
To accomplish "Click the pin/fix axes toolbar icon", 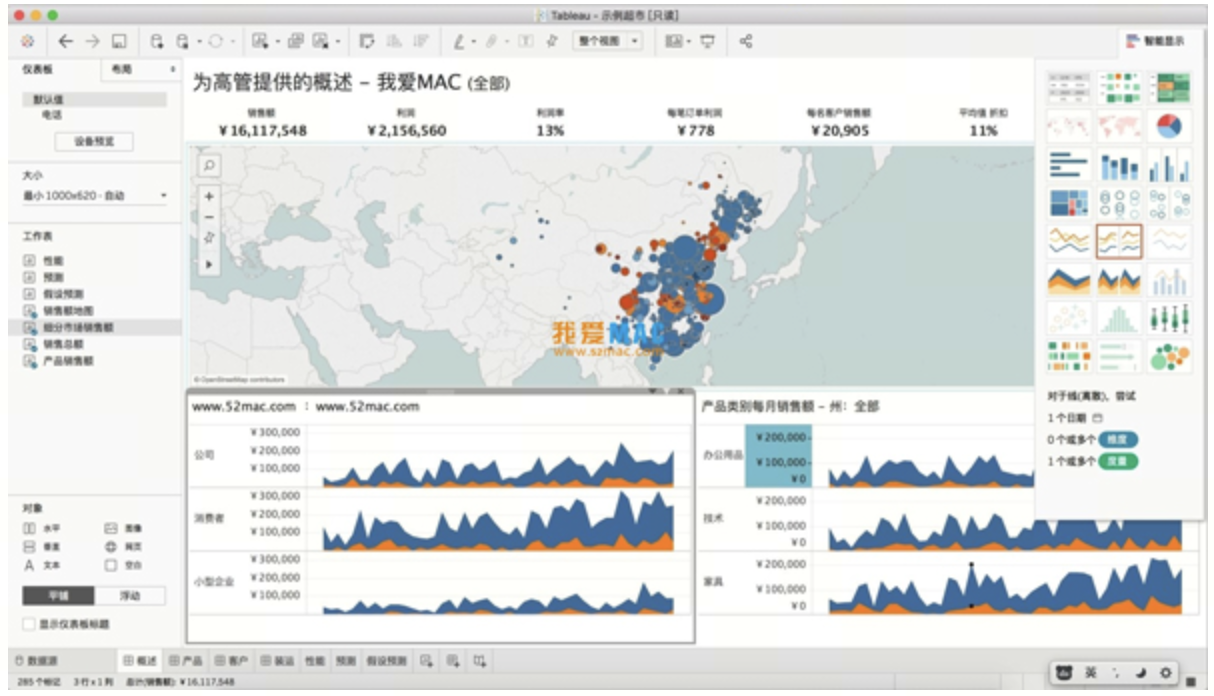I will [551, 41].
